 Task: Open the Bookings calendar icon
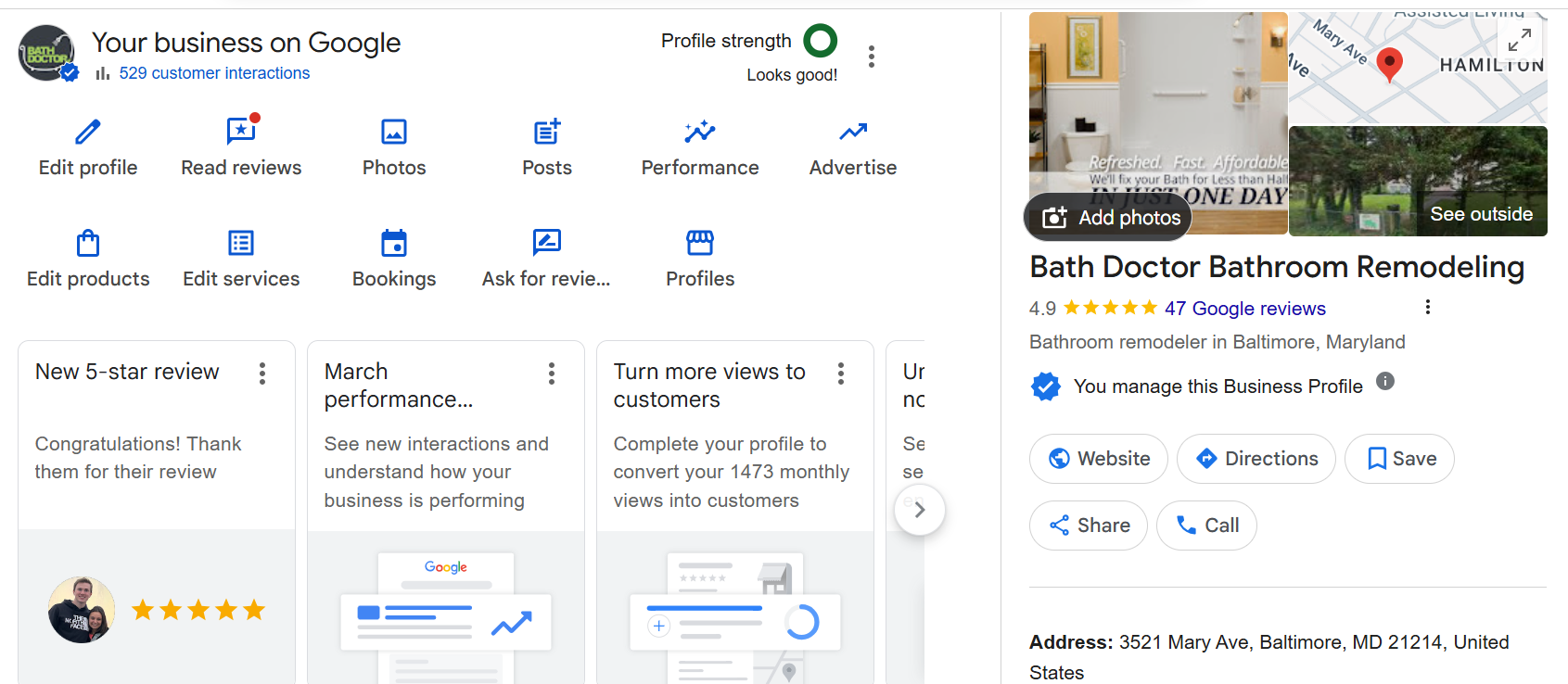[x=394, y=243]
